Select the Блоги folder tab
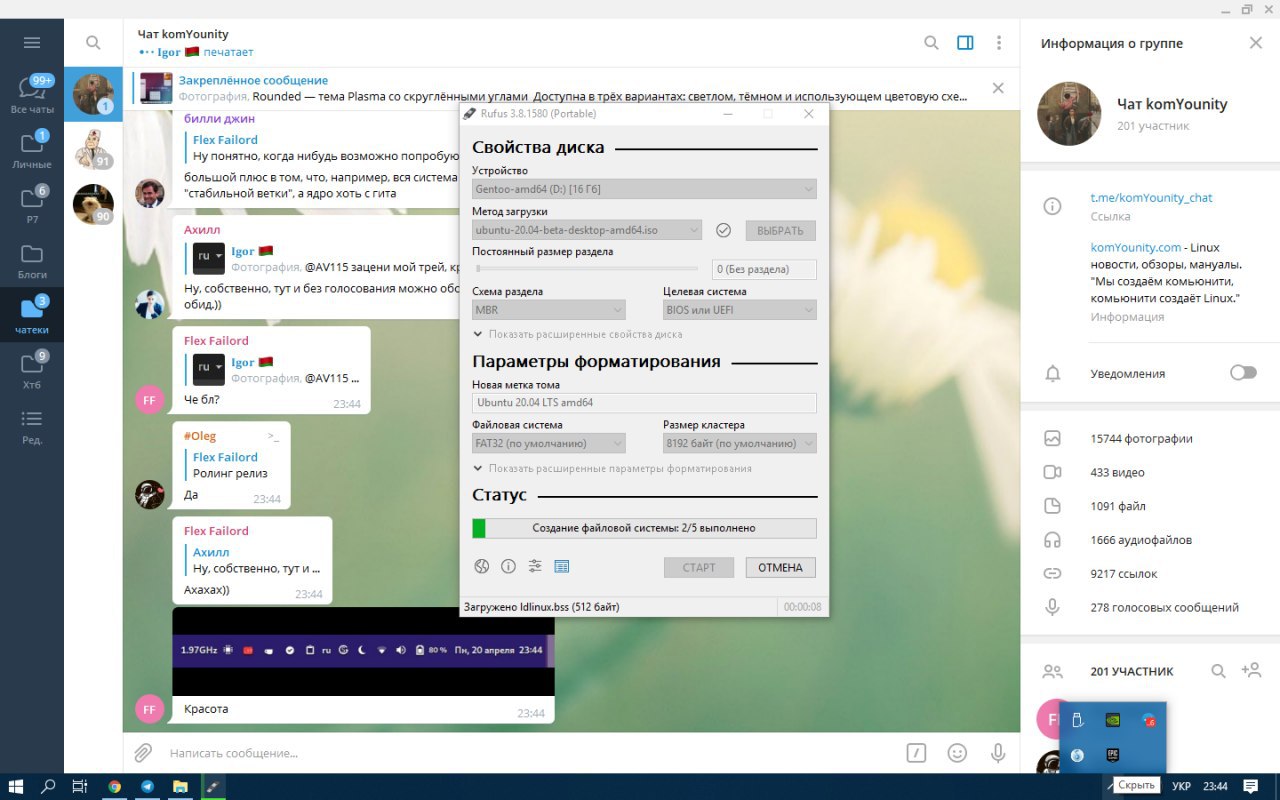This screenshot has height=800, width=1280. tap(32, 260)
